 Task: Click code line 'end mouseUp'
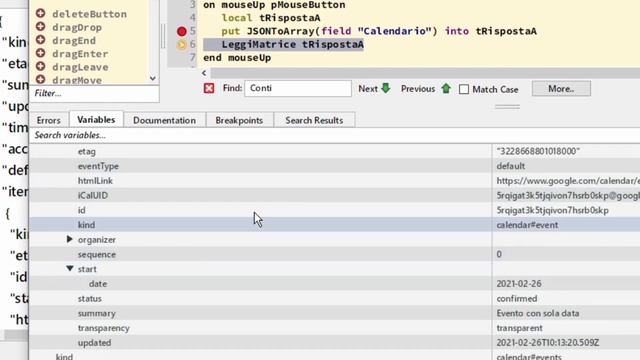click(237, 58)
